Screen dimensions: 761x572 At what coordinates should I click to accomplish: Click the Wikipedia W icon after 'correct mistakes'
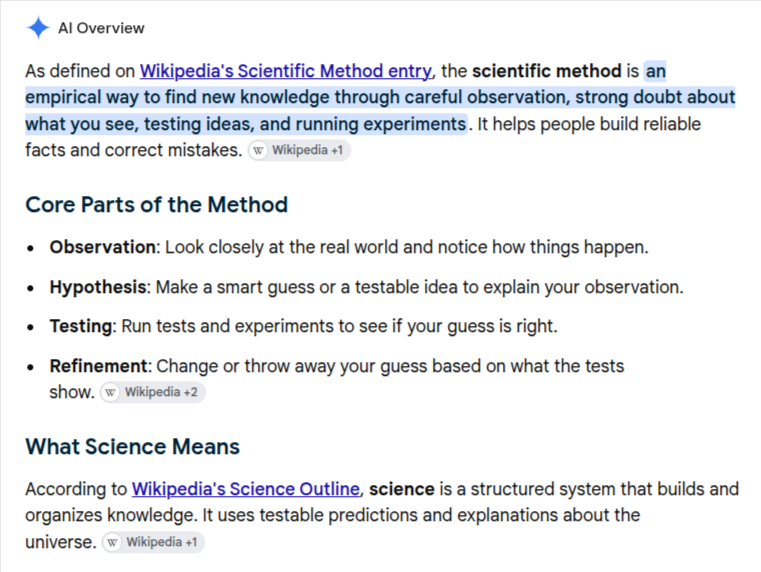(258, 150)
